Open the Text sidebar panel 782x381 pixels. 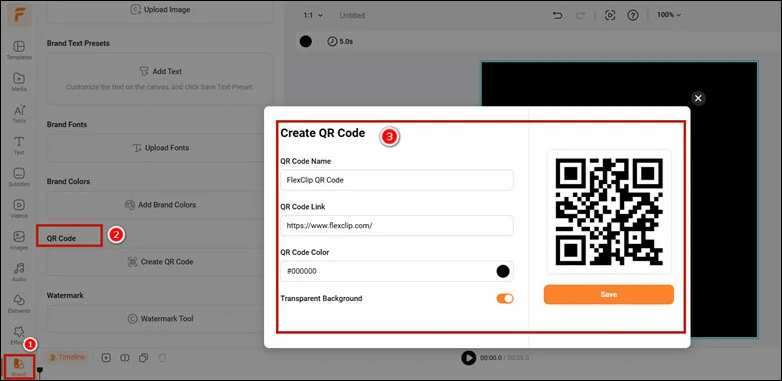19,146
